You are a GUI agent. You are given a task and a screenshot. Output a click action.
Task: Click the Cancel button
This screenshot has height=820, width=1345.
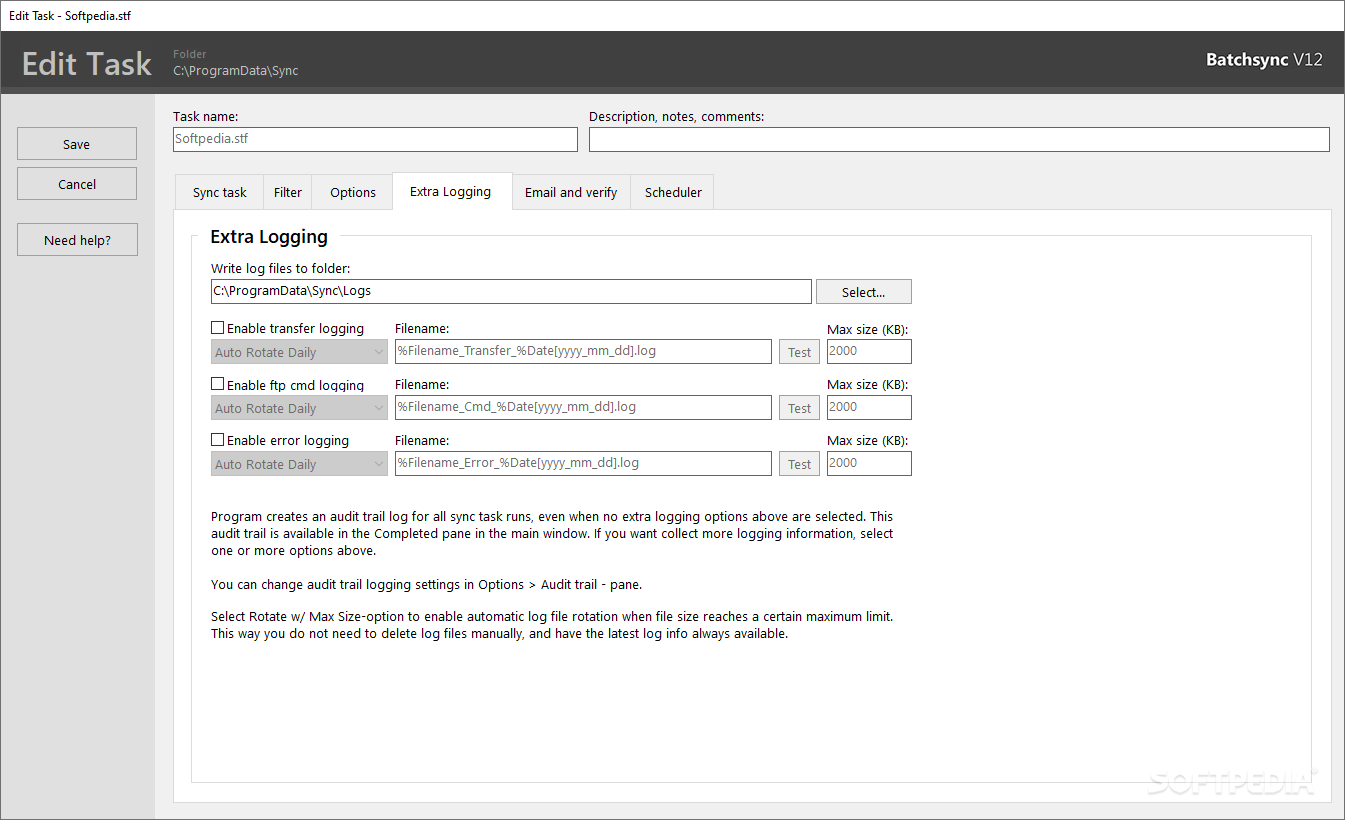pos(77,184)
